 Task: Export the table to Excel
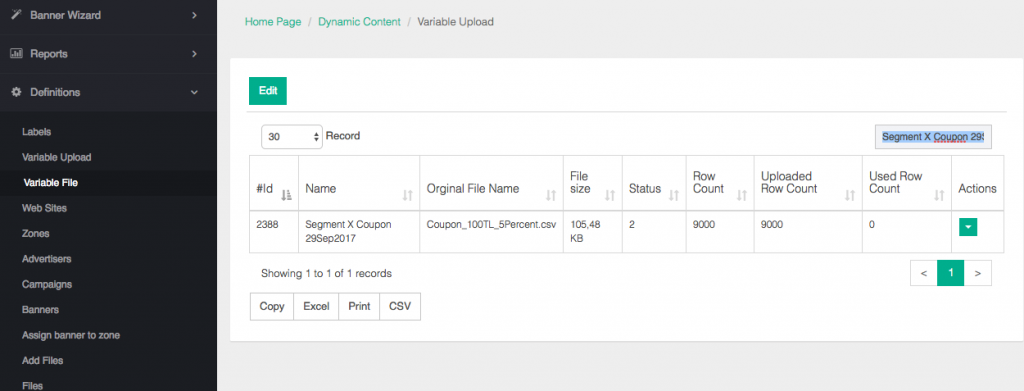(316, 306)
